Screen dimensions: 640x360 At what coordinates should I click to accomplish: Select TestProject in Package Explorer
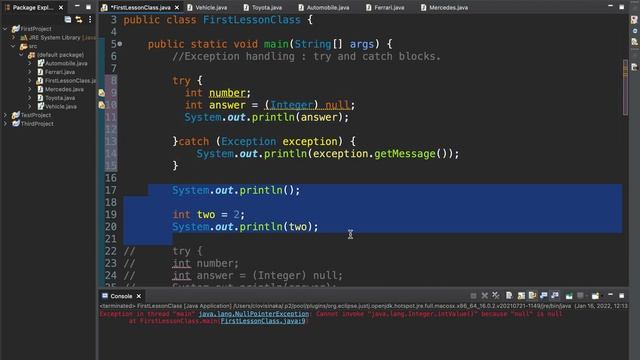click(x=36, y=115)
